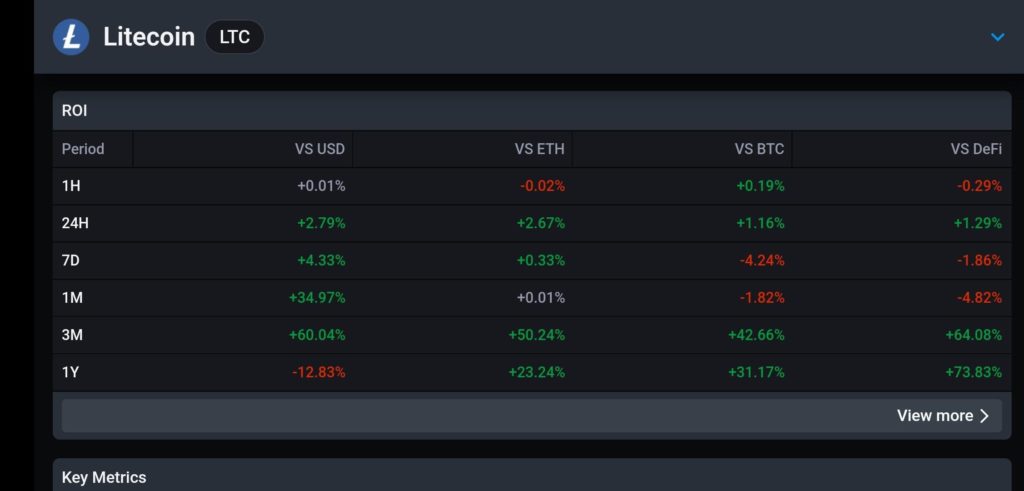Click 3M VS BTC +42.66% value
The height and width of the screenshot is (491, 1024).
pos(757,335)
